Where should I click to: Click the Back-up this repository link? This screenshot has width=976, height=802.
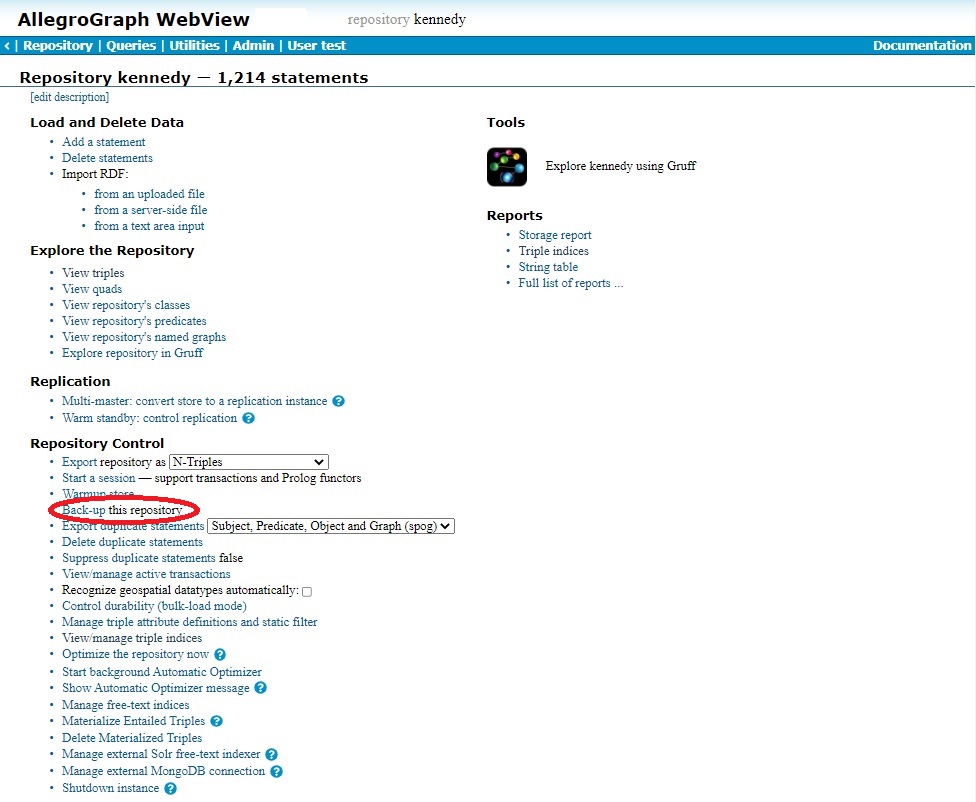click(x=84, y=510)
